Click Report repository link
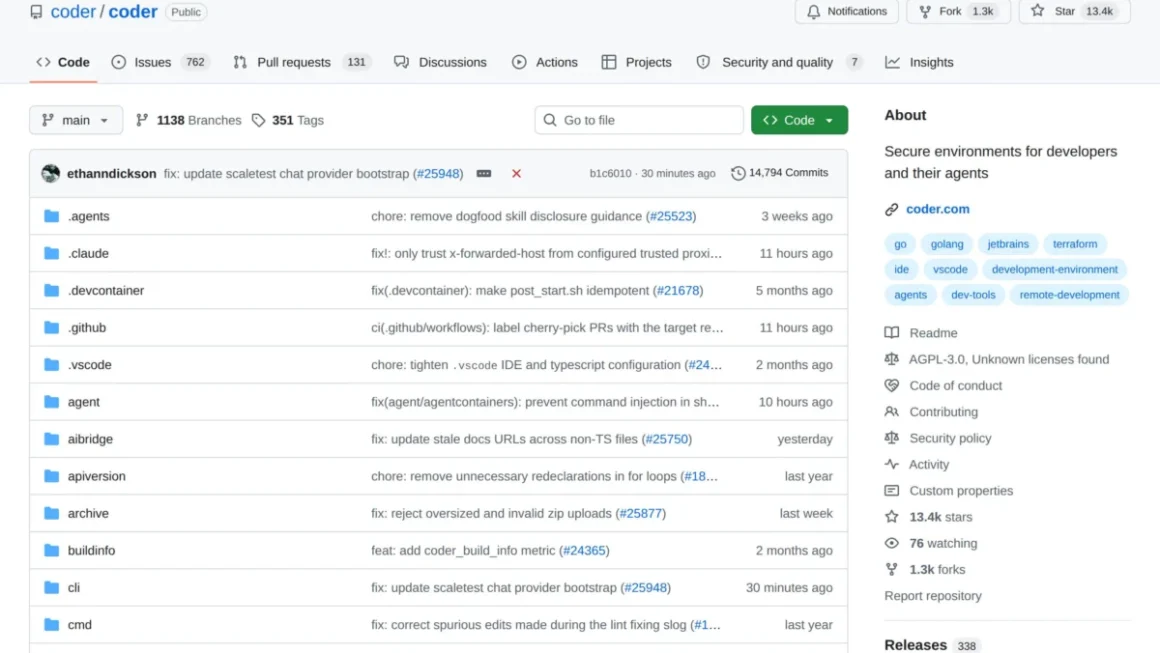The height and width of the screenshot is (653, 1160). [933, 595]
